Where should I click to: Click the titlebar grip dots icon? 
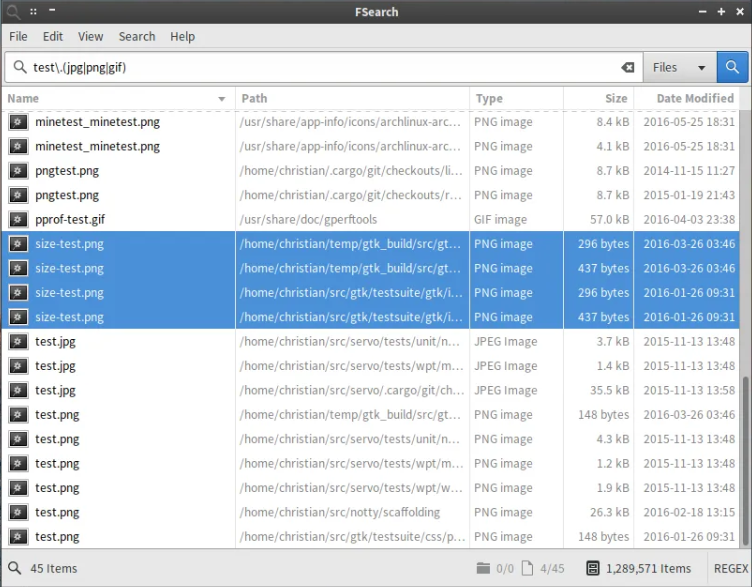click(33, 12)
